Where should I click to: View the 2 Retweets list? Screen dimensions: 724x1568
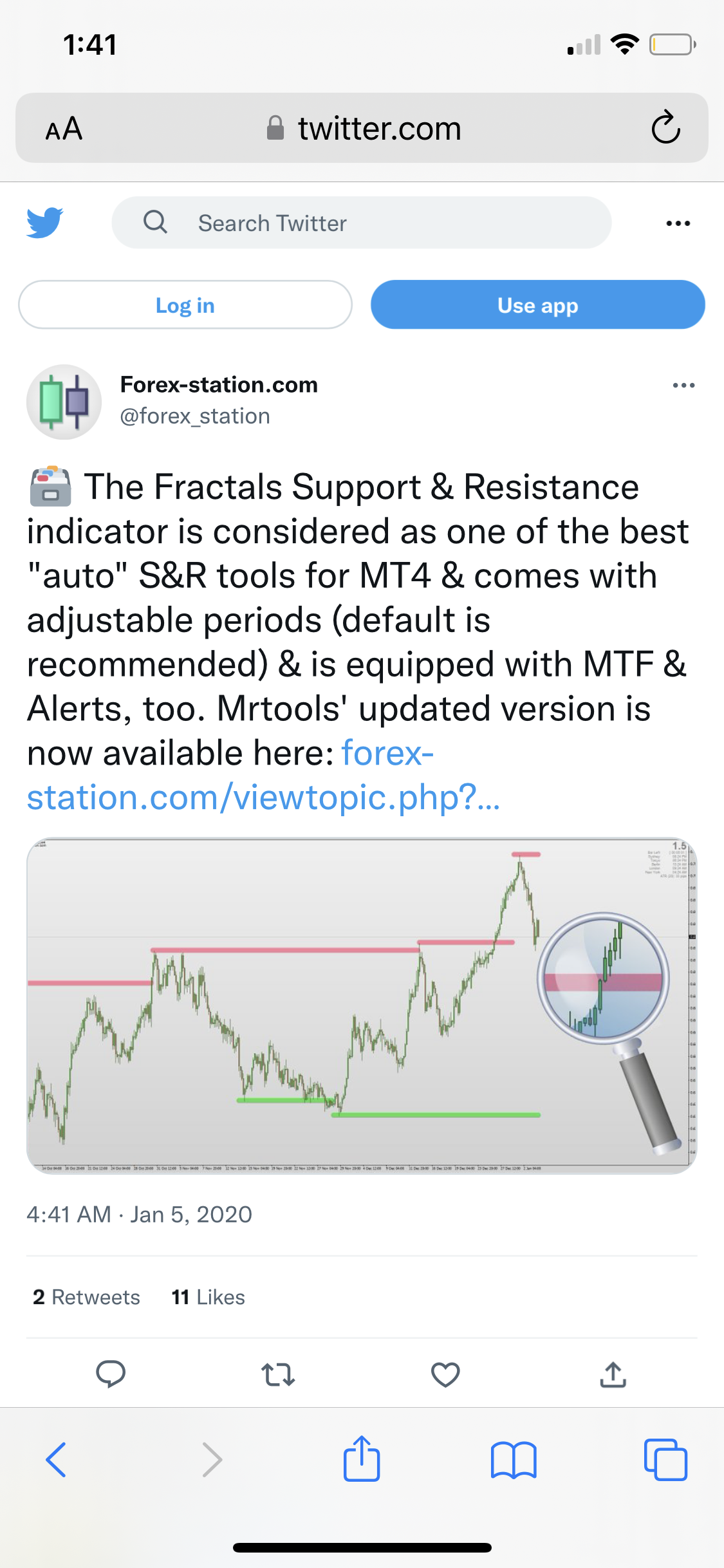(86, 1297)
